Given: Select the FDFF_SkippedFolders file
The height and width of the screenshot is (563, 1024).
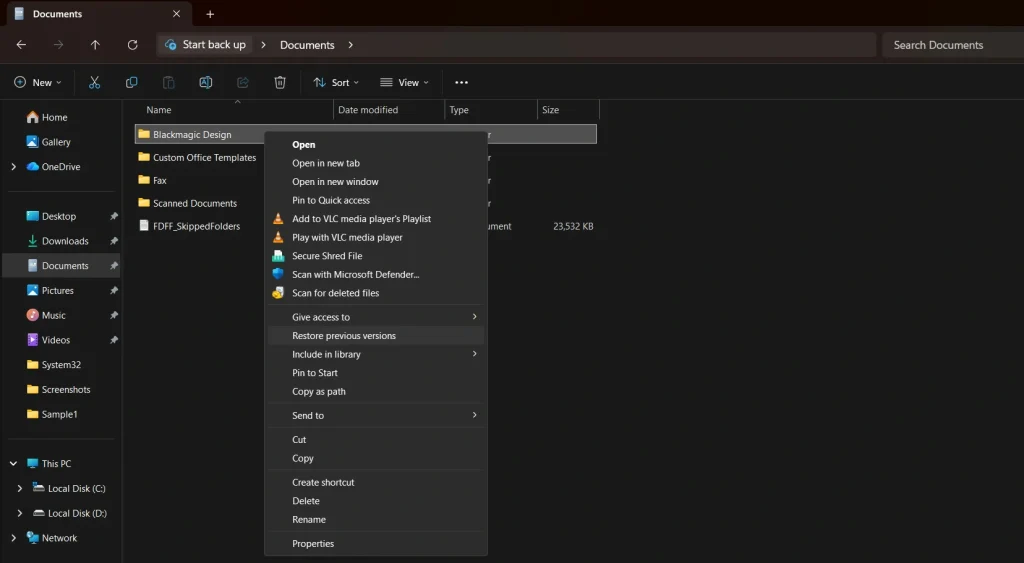Looking at the screenshot, I should [189, 226].
